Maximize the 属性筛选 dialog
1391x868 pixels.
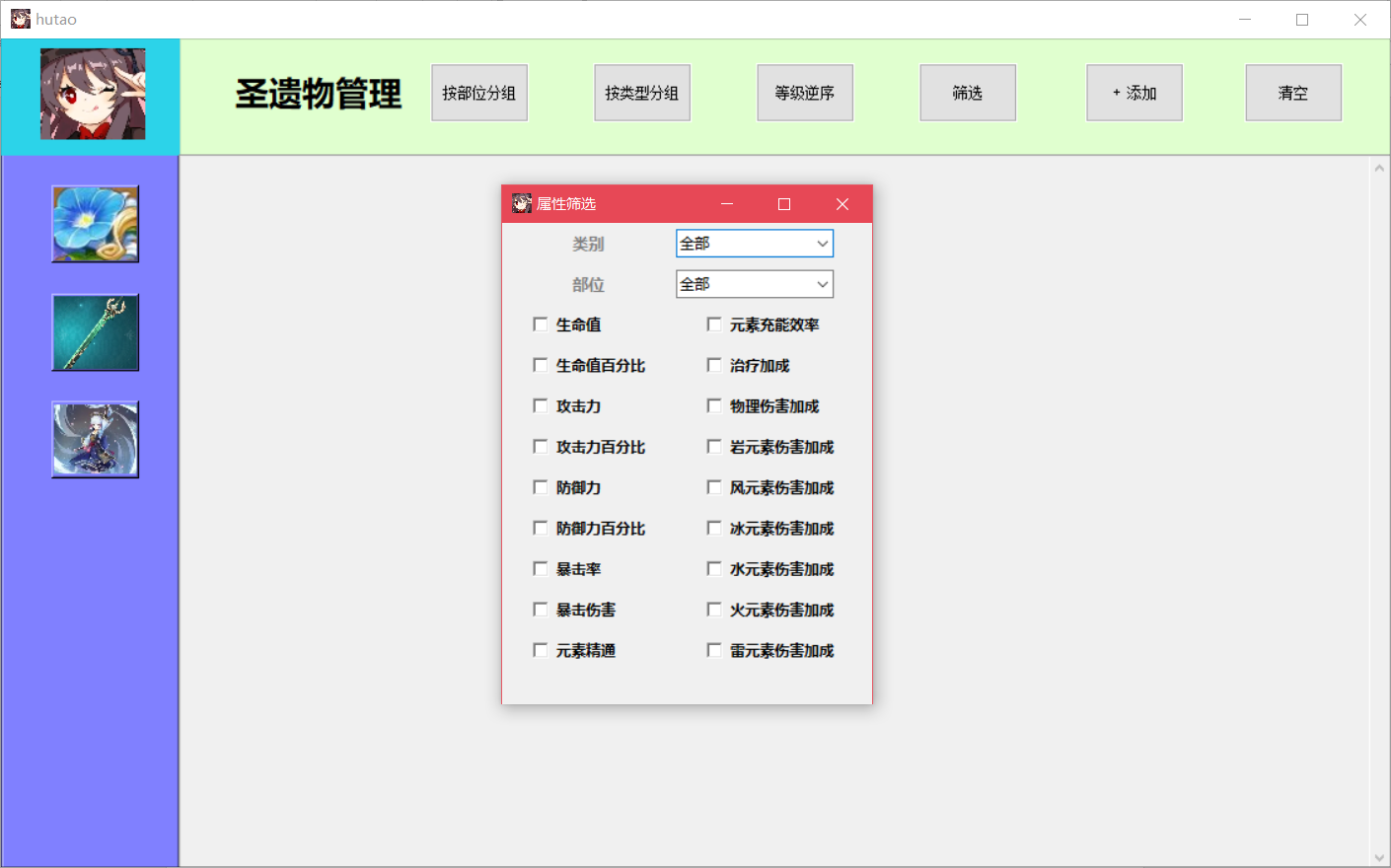click(784, 204)
